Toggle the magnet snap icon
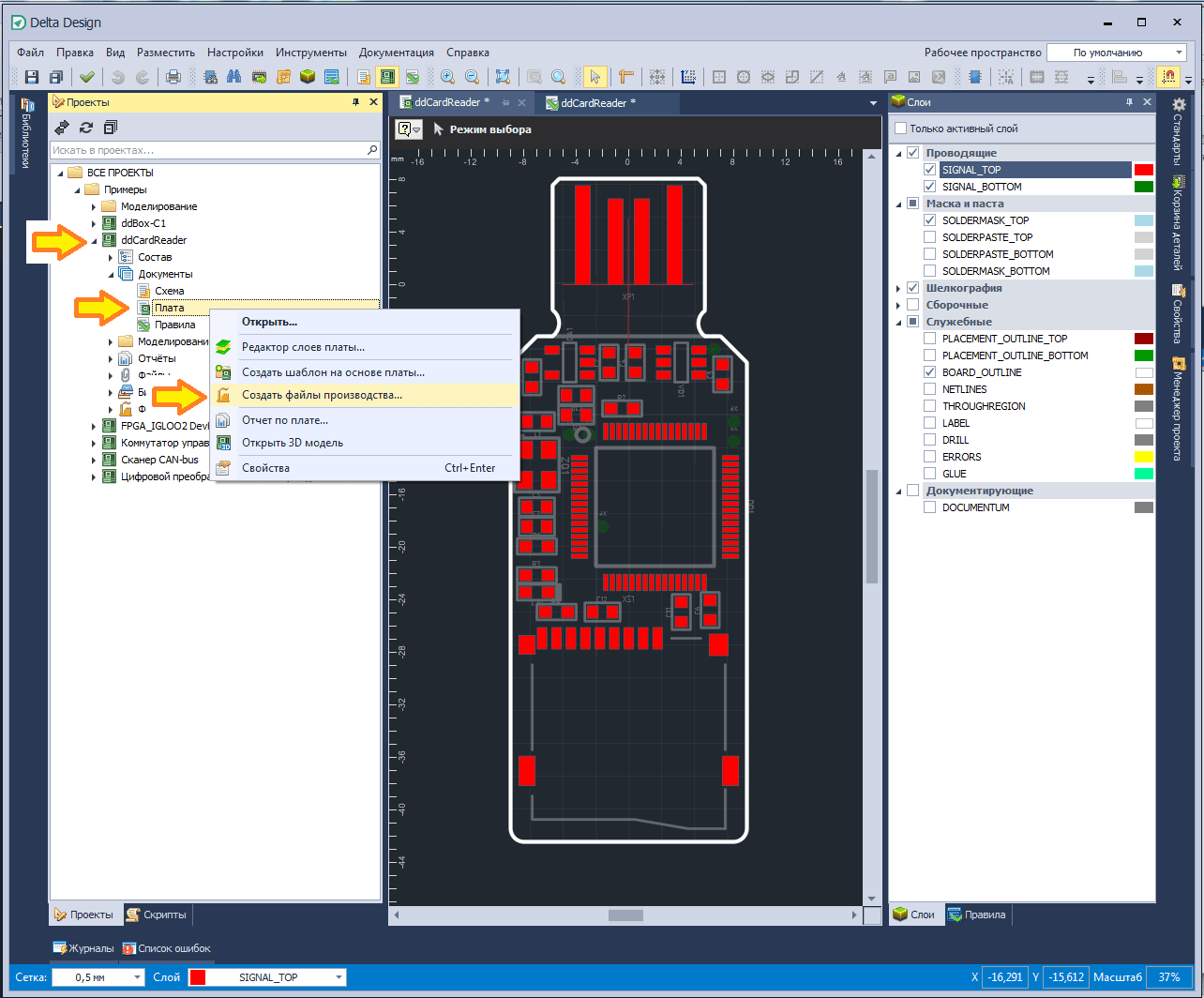Screen dimensions: 1204x998 click(1169, 77)
